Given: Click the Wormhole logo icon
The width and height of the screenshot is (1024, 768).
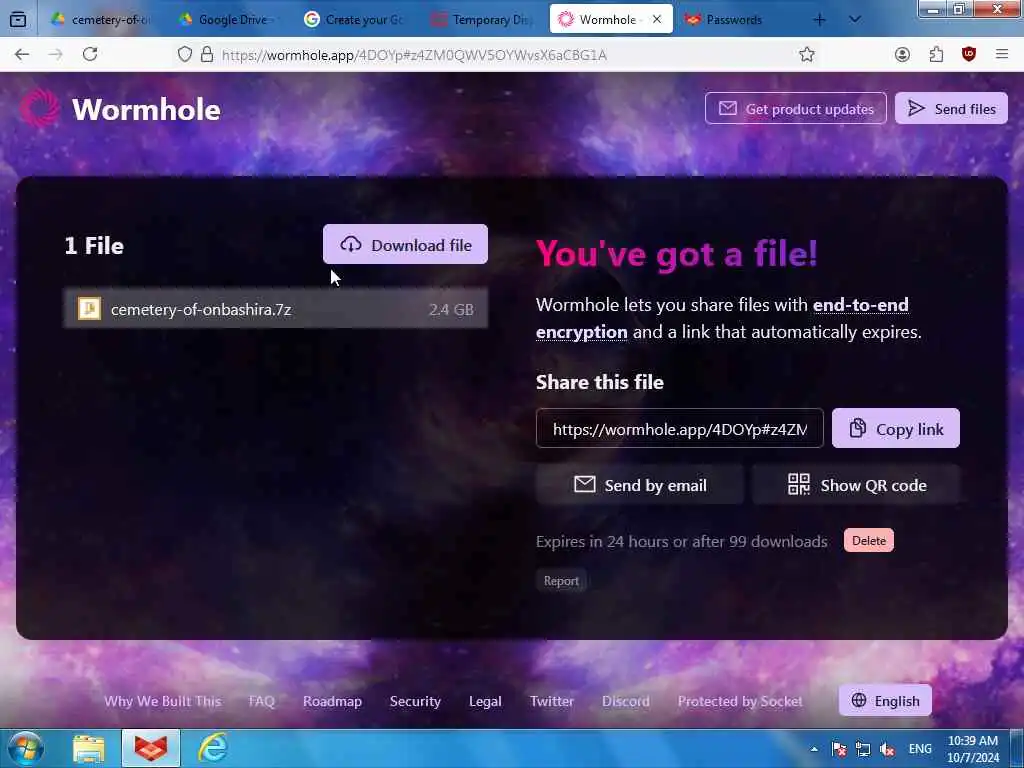Looking at the screenshot, I should [39, 108].
